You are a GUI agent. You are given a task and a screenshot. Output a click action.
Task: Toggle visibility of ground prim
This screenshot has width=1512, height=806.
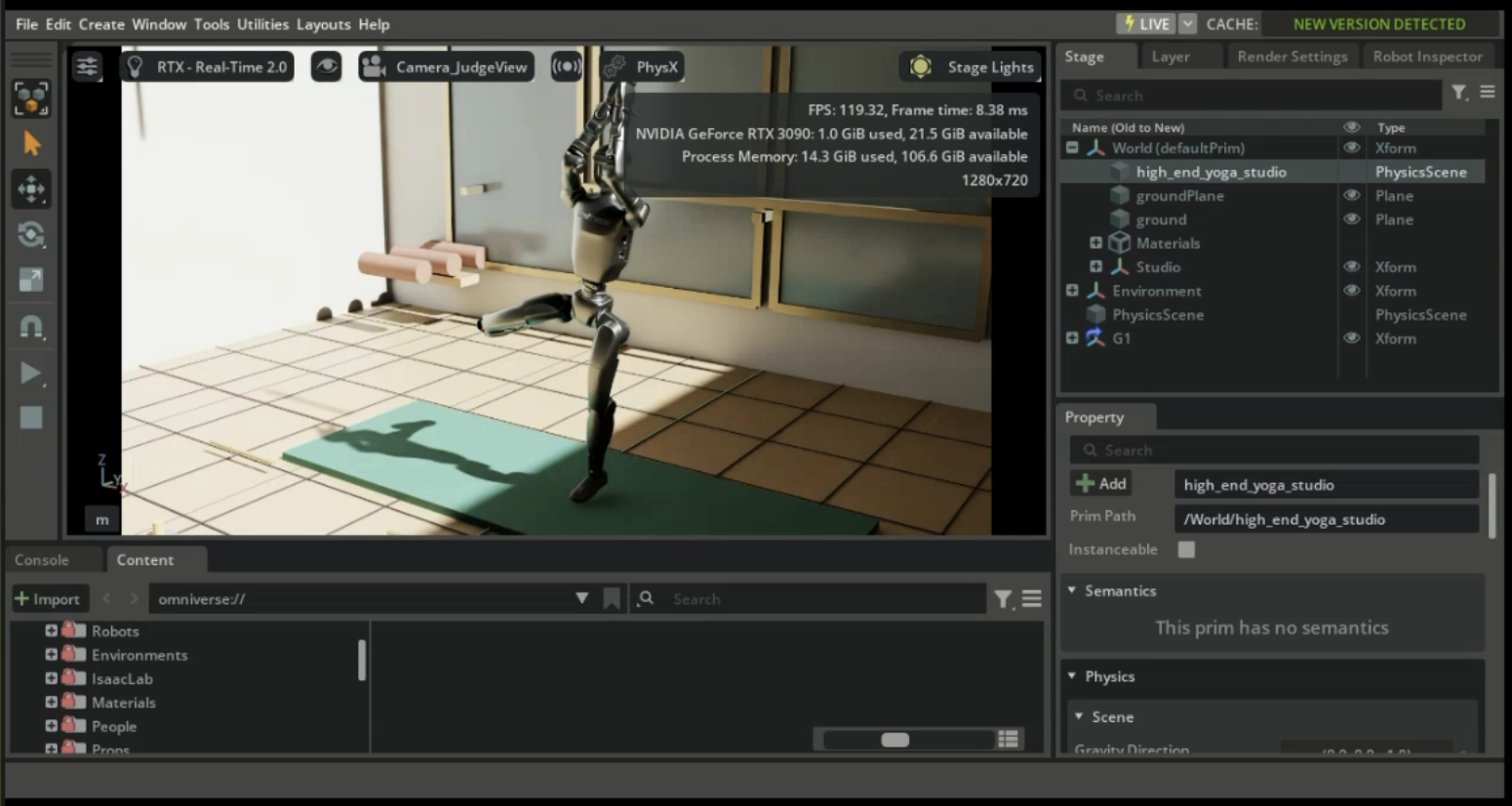click(1351, 220)
